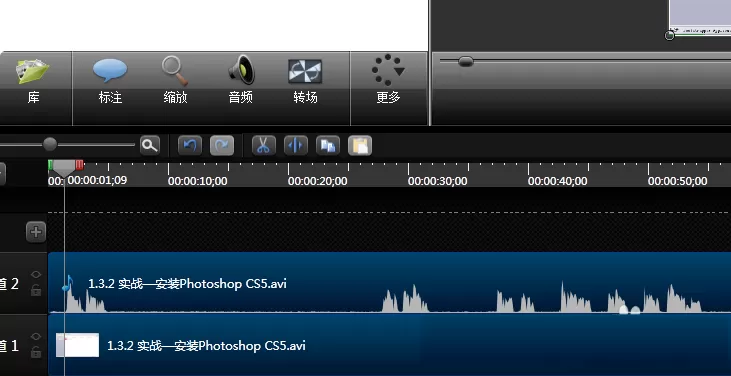Open the 标注 callouts tab
This screenshot has height=376, width=731.
coord(110,80)
